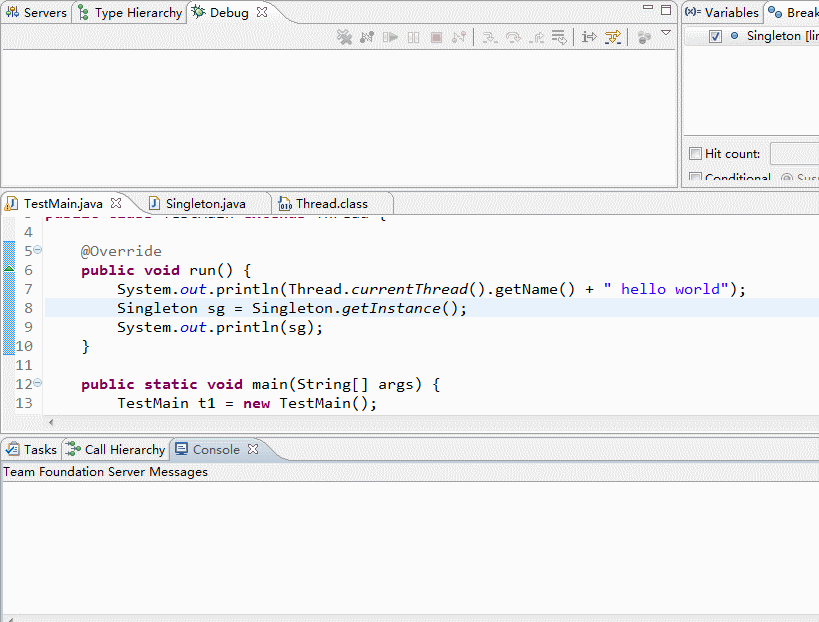Click 'Singleton sg = Singleton.getInstance();' line
The height and width of the screenshot is (622, 819).
(291, 308)
